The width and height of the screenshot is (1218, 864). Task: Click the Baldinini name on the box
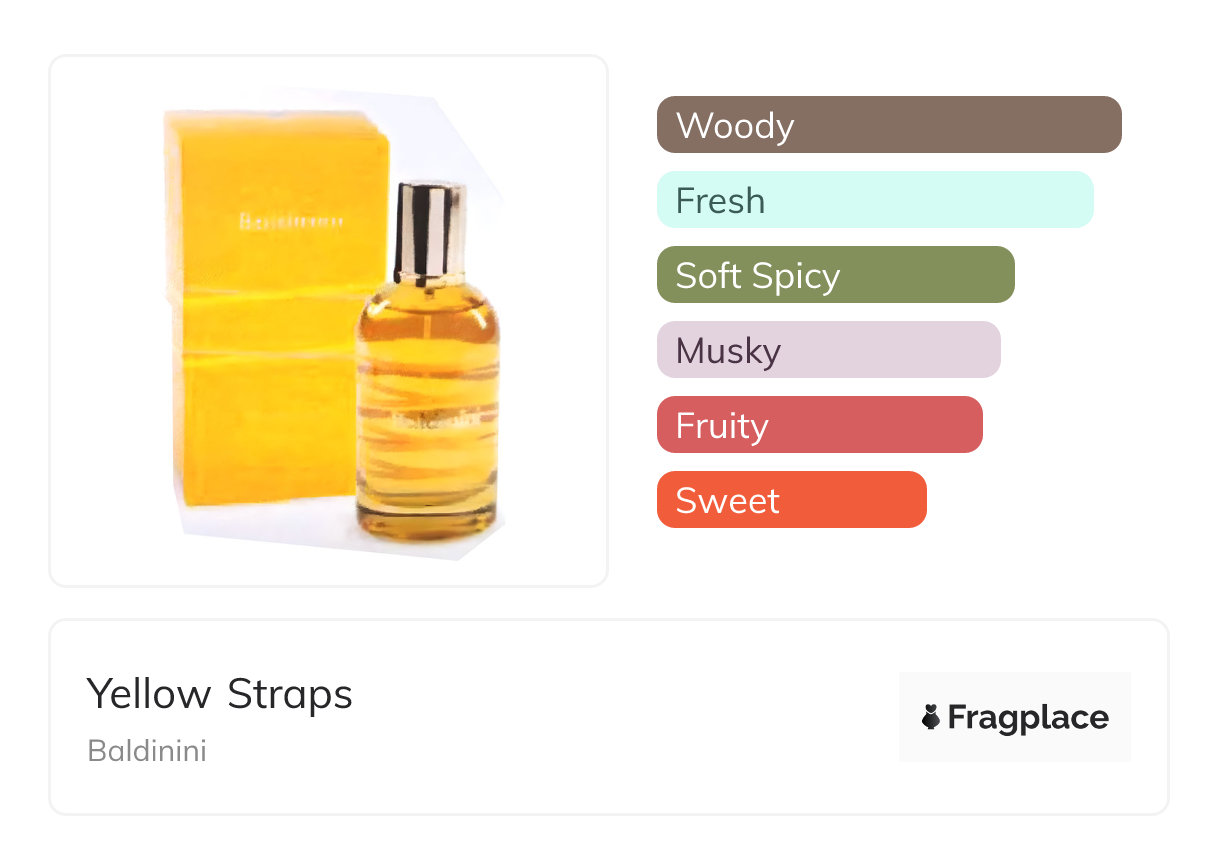click(x=291, y=220)
